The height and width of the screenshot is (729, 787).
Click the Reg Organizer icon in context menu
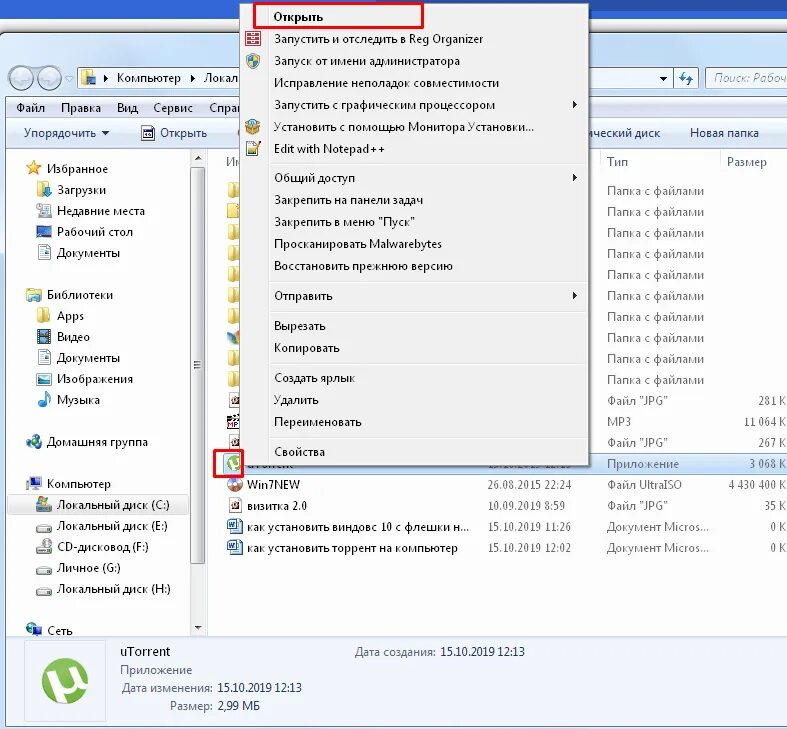[x=253, y=39]
